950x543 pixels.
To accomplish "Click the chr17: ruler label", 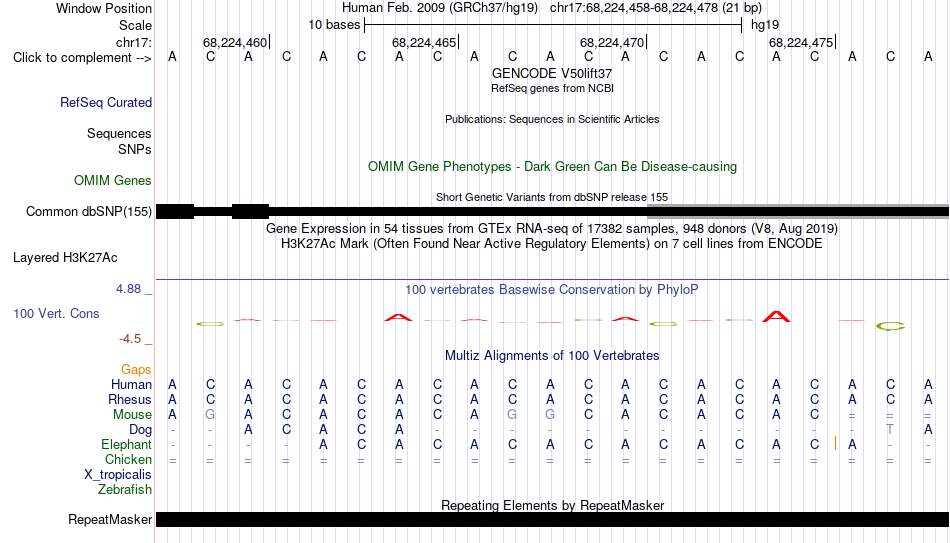I will pyautogui.click(x=133, y=42).
